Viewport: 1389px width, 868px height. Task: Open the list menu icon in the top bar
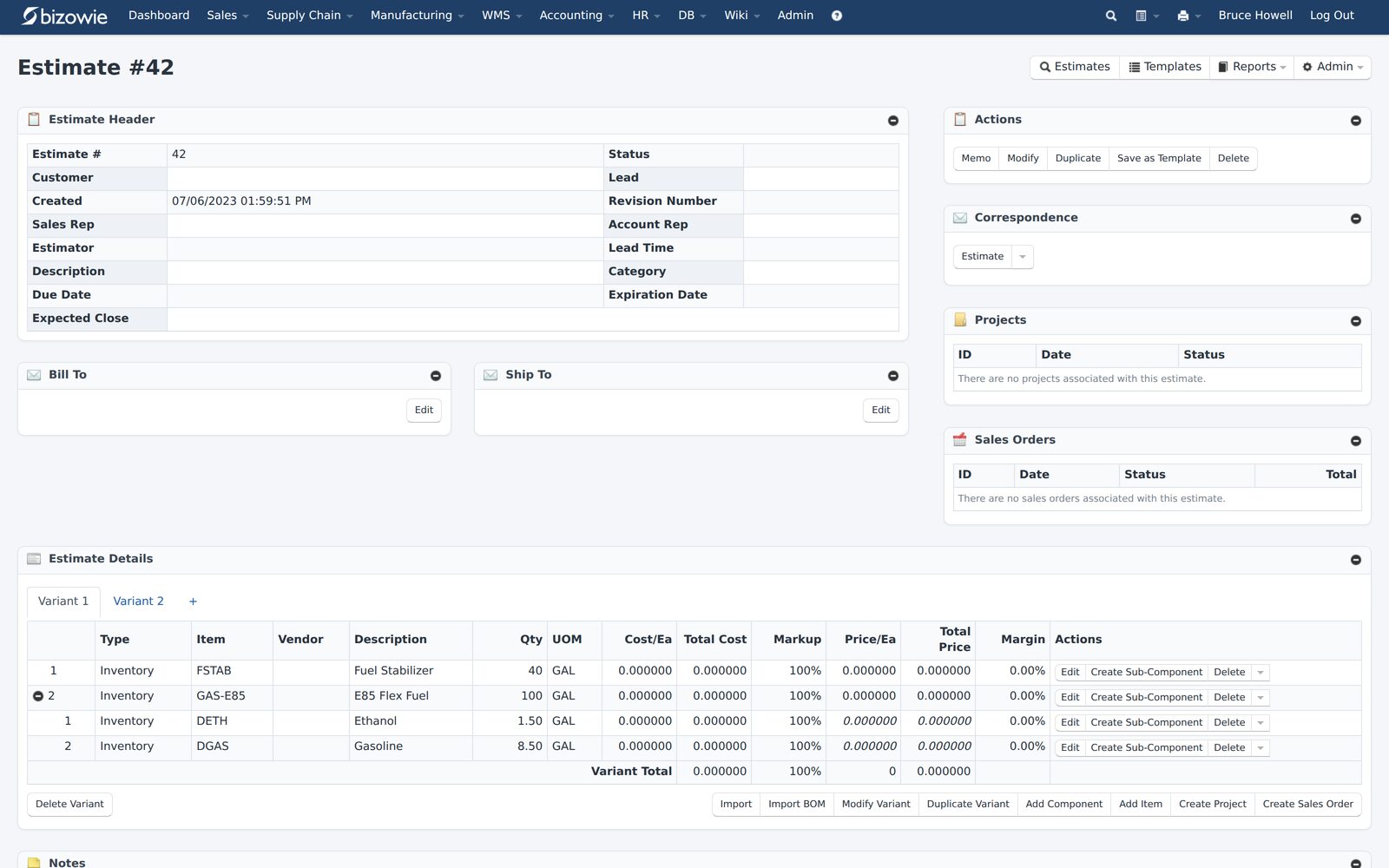pyautogui.click(x=1147, y=16)
